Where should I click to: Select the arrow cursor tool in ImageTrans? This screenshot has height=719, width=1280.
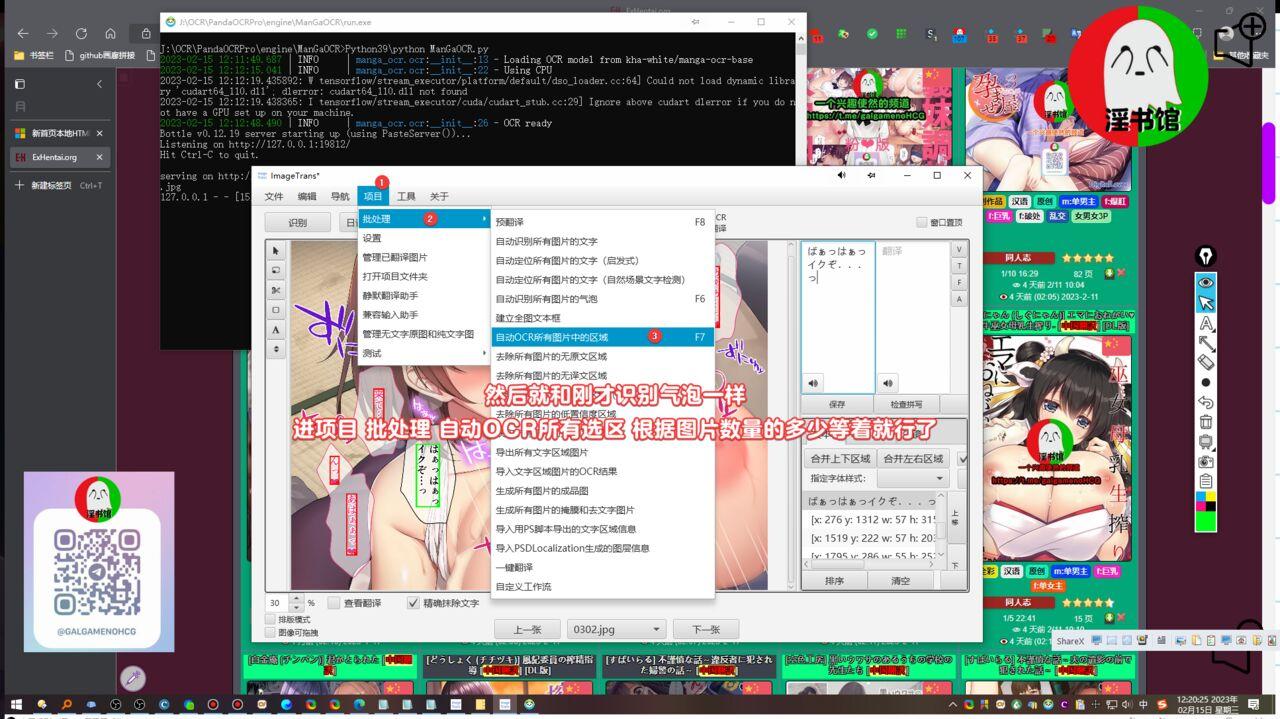pos(276,251)
